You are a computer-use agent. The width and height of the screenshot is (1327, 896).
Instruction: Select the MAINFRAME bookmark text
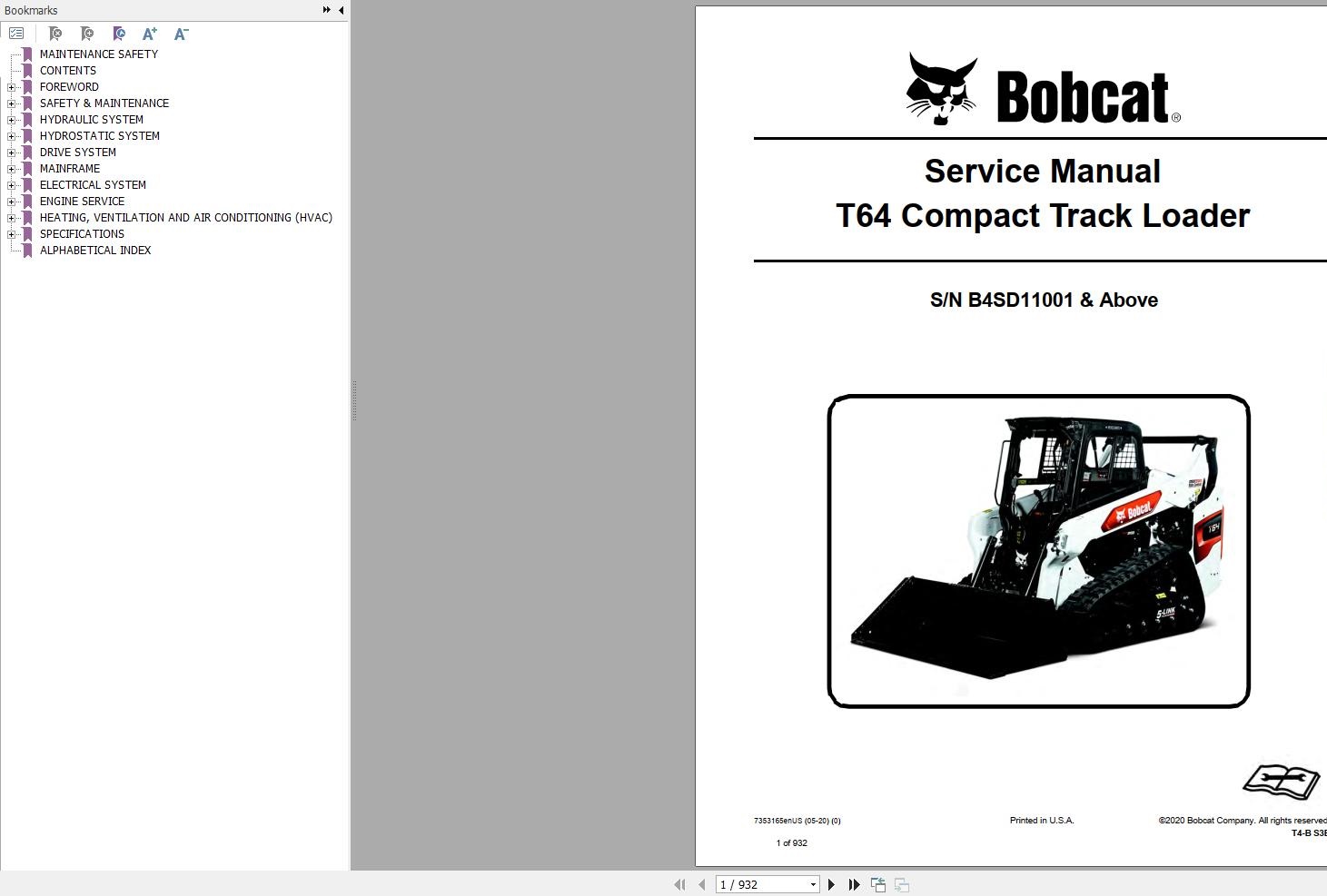tap(69, 169)
